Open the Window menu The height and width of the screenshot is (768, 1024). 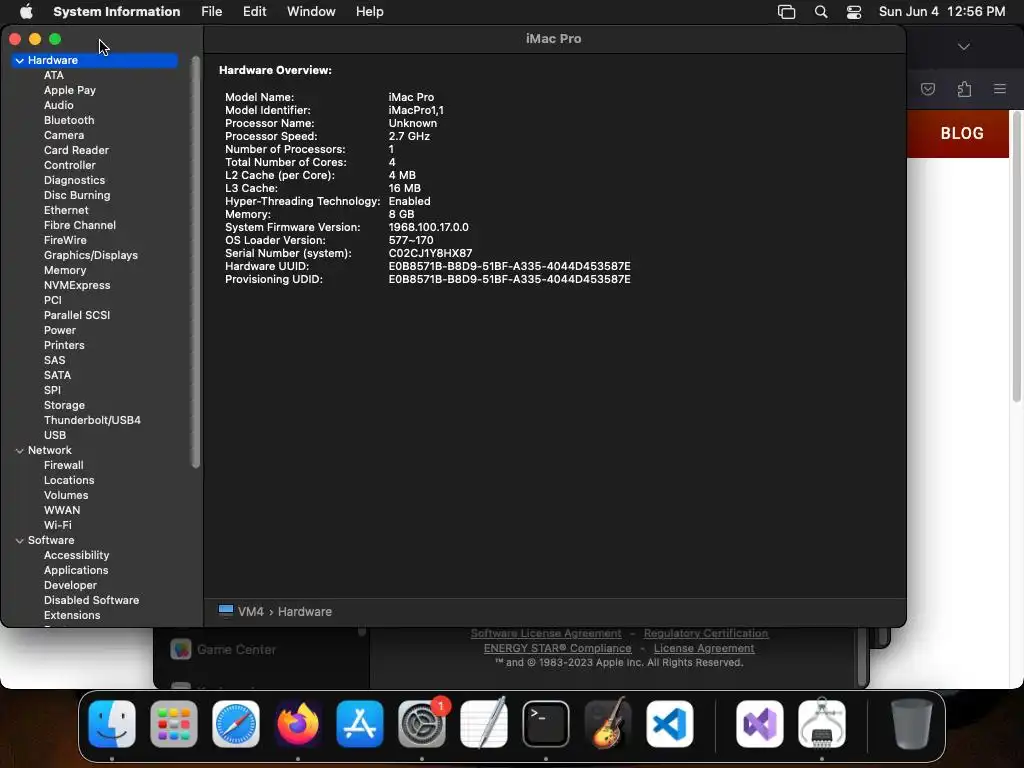point(311,12)
